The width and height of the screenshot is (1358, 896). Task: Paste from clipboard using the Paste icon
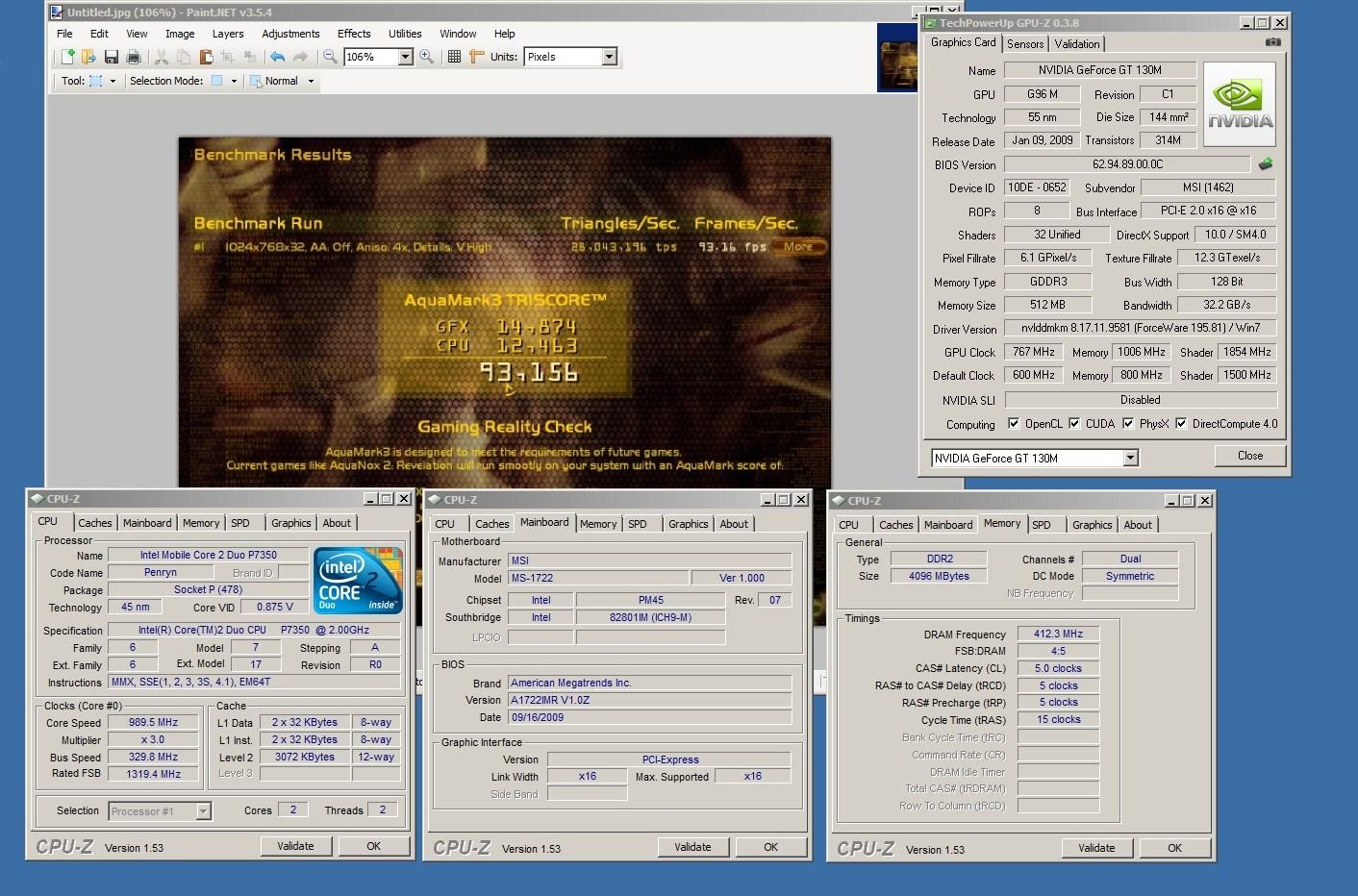coord(206,57)
